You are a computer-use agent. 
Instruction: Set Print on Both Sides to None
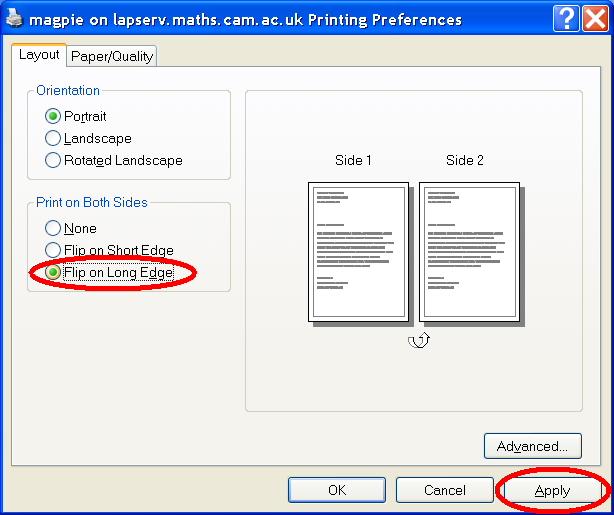53,228
